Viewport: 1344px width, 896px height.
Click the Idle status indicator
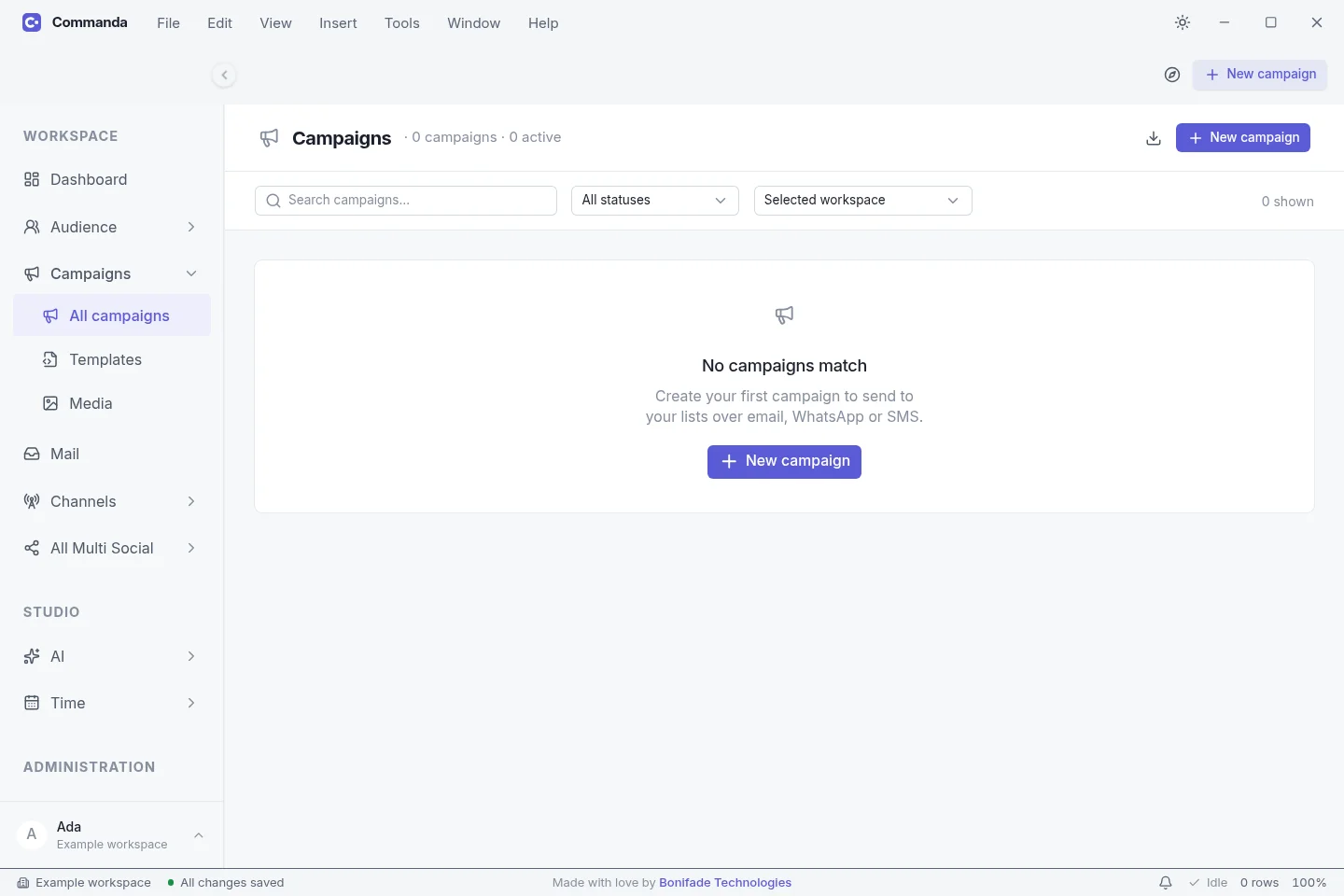[1208, 883]
